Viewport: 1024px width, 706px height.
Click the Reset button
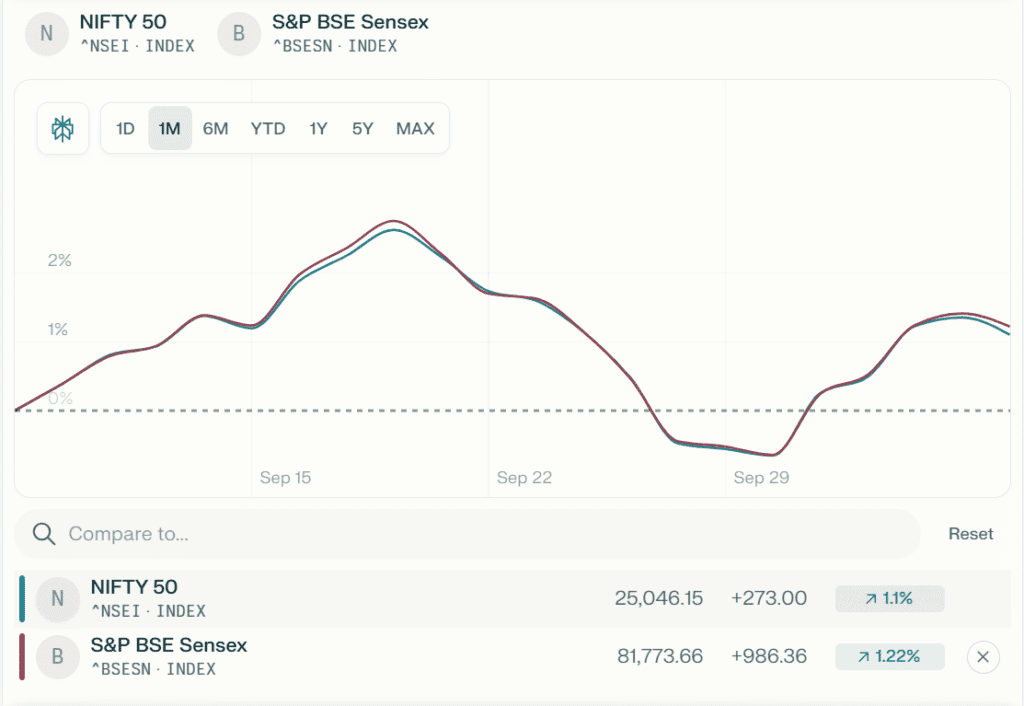(x=970, y=534)
